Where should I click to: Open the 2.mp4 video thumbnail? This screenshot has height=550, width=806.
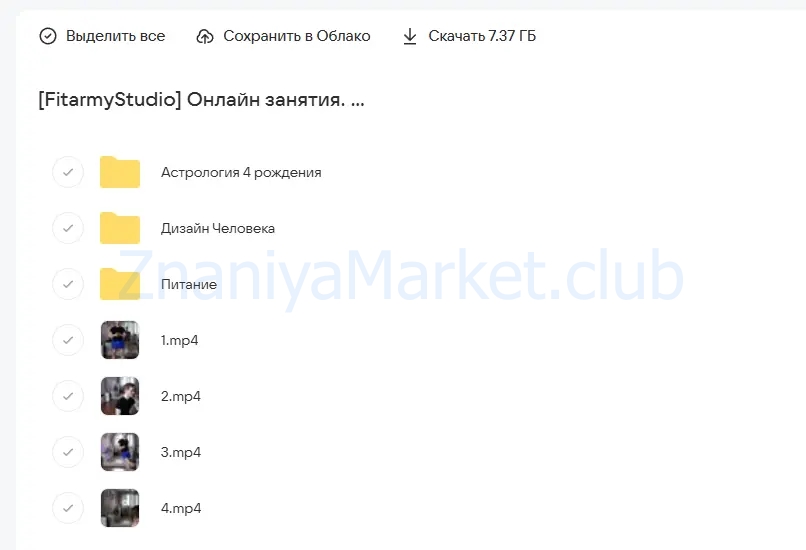click(x=120, y=396)
